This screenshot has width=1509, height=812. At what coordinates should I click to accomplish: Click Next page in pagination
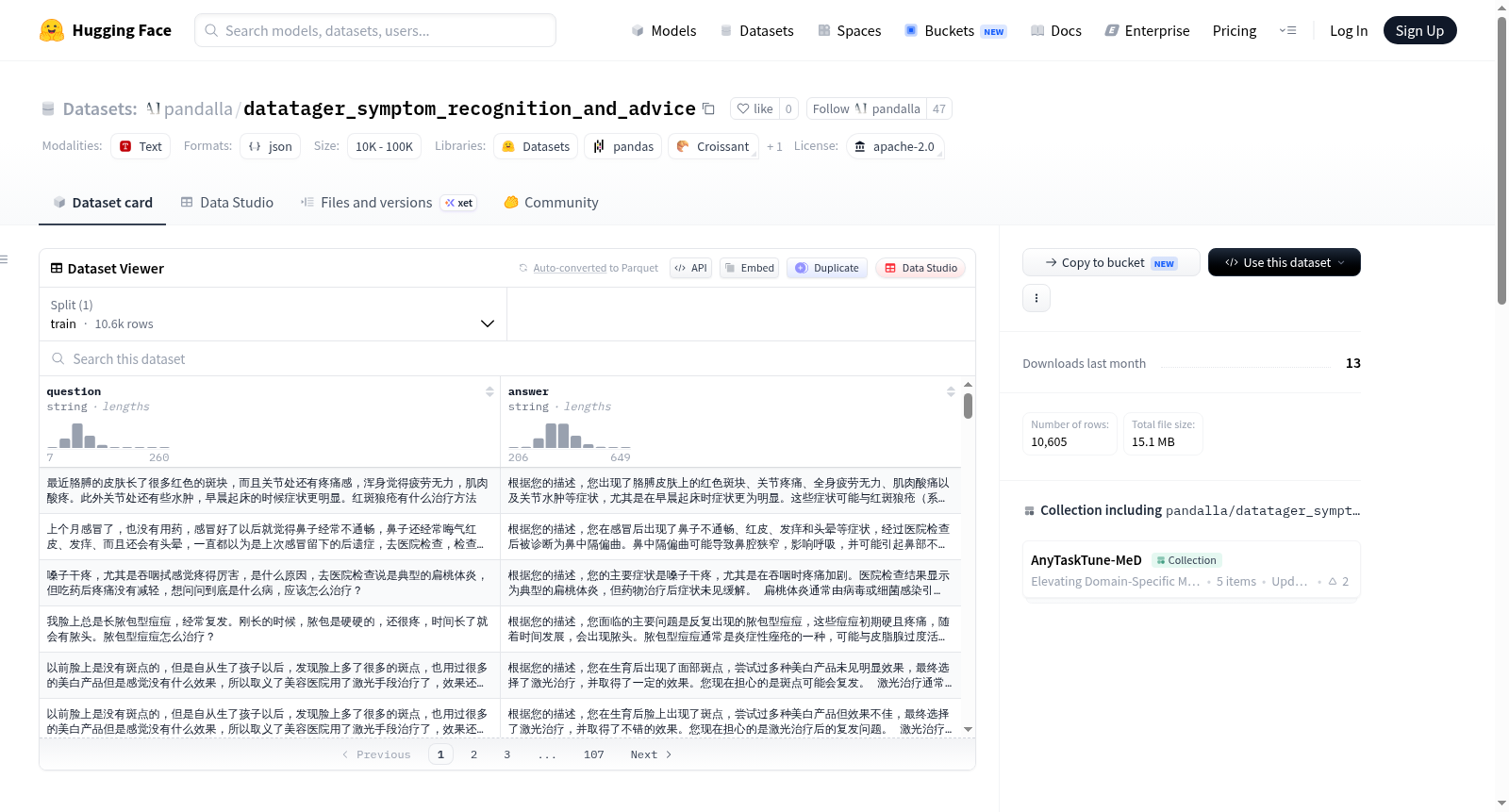pos(651,754)
